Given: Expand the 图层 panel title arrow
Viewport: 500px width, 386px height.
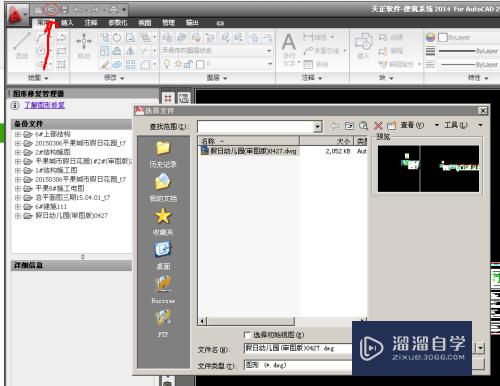Looking at the screenshot, I should (225, 78).
